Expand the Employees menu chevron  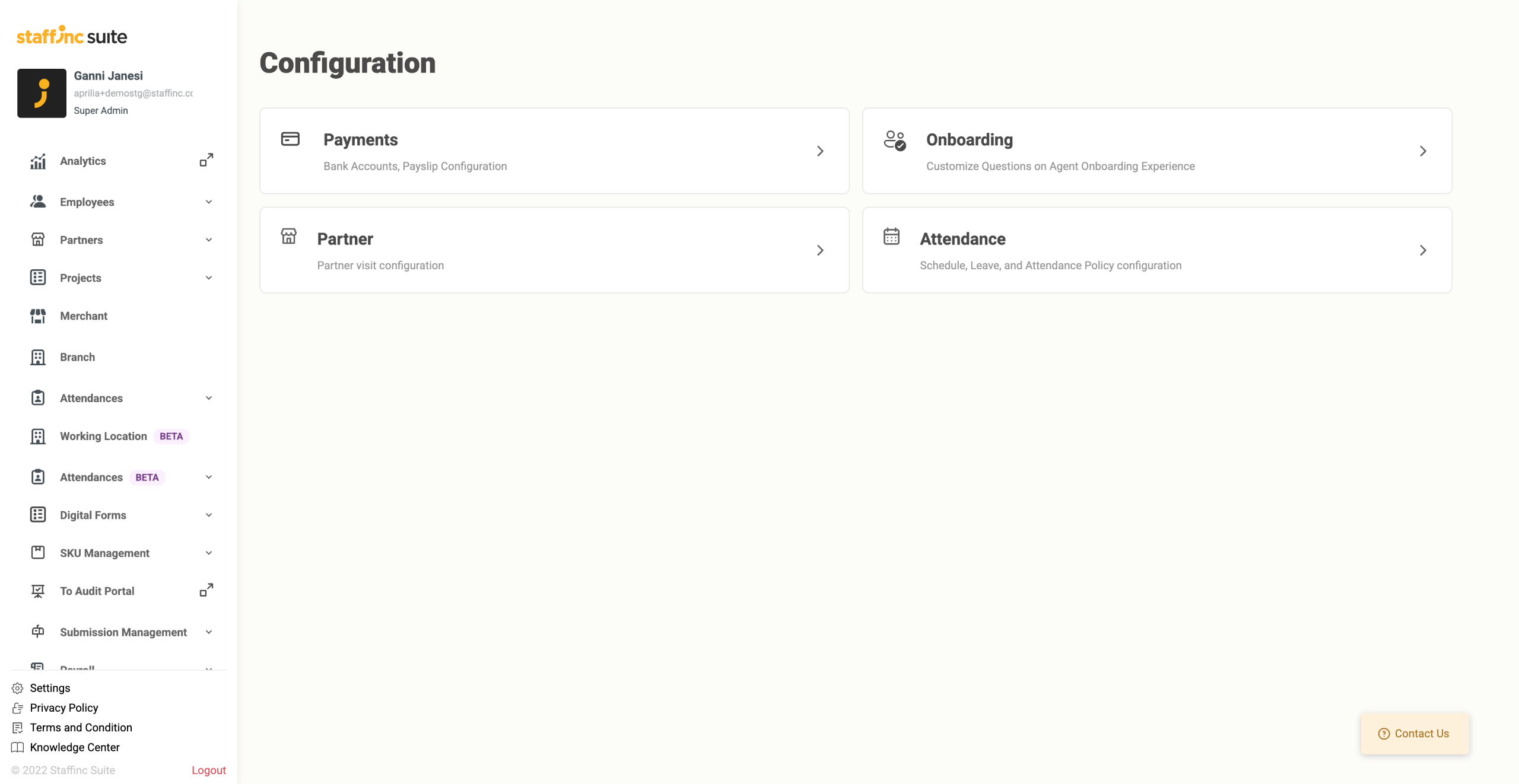(209, 202)
